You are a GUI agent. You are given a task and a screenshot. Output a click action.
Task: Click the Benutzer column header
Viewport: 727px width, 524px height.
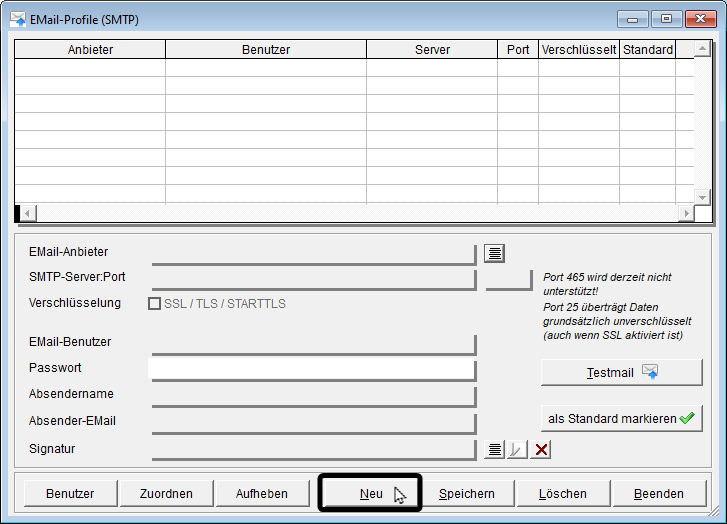[266, 50]
